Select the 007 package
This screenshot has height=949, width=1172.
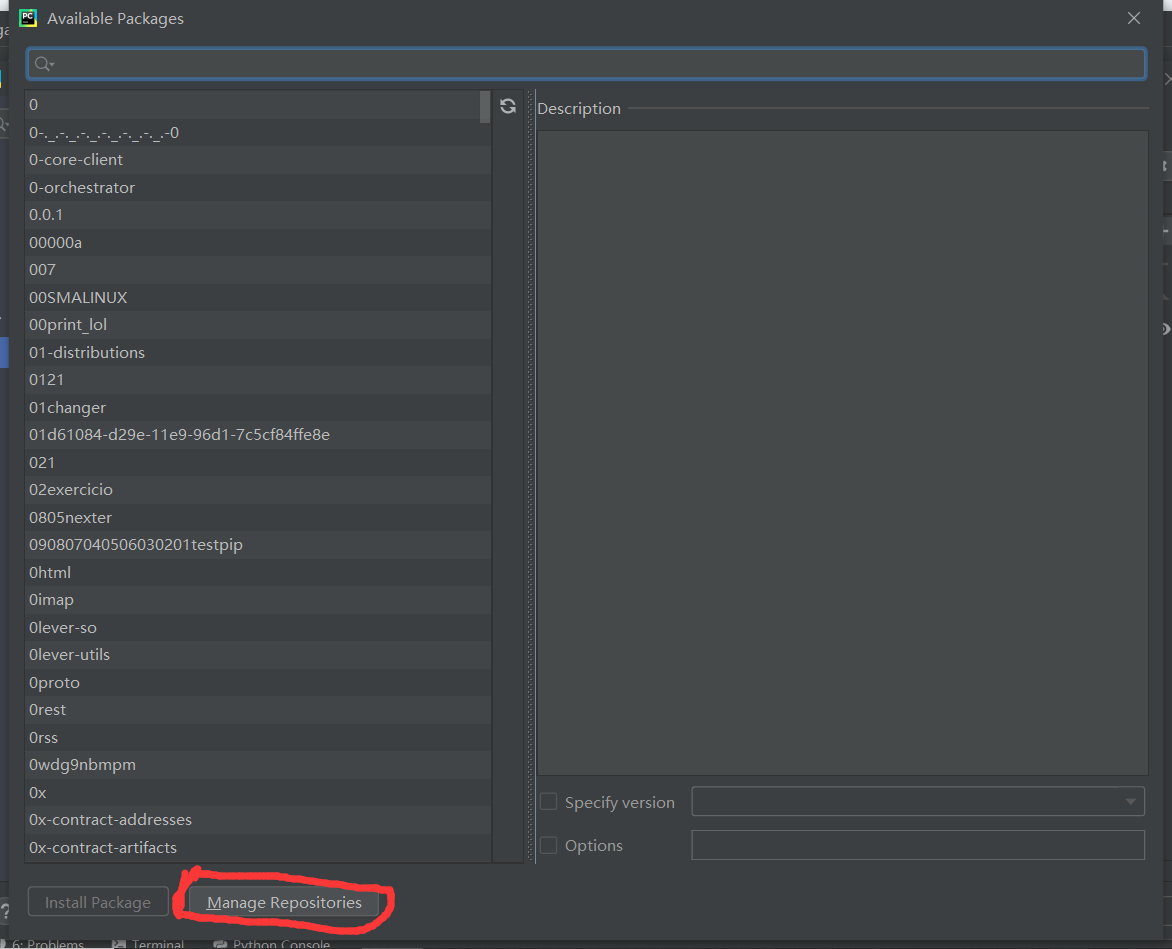click(x=258, y=270)
